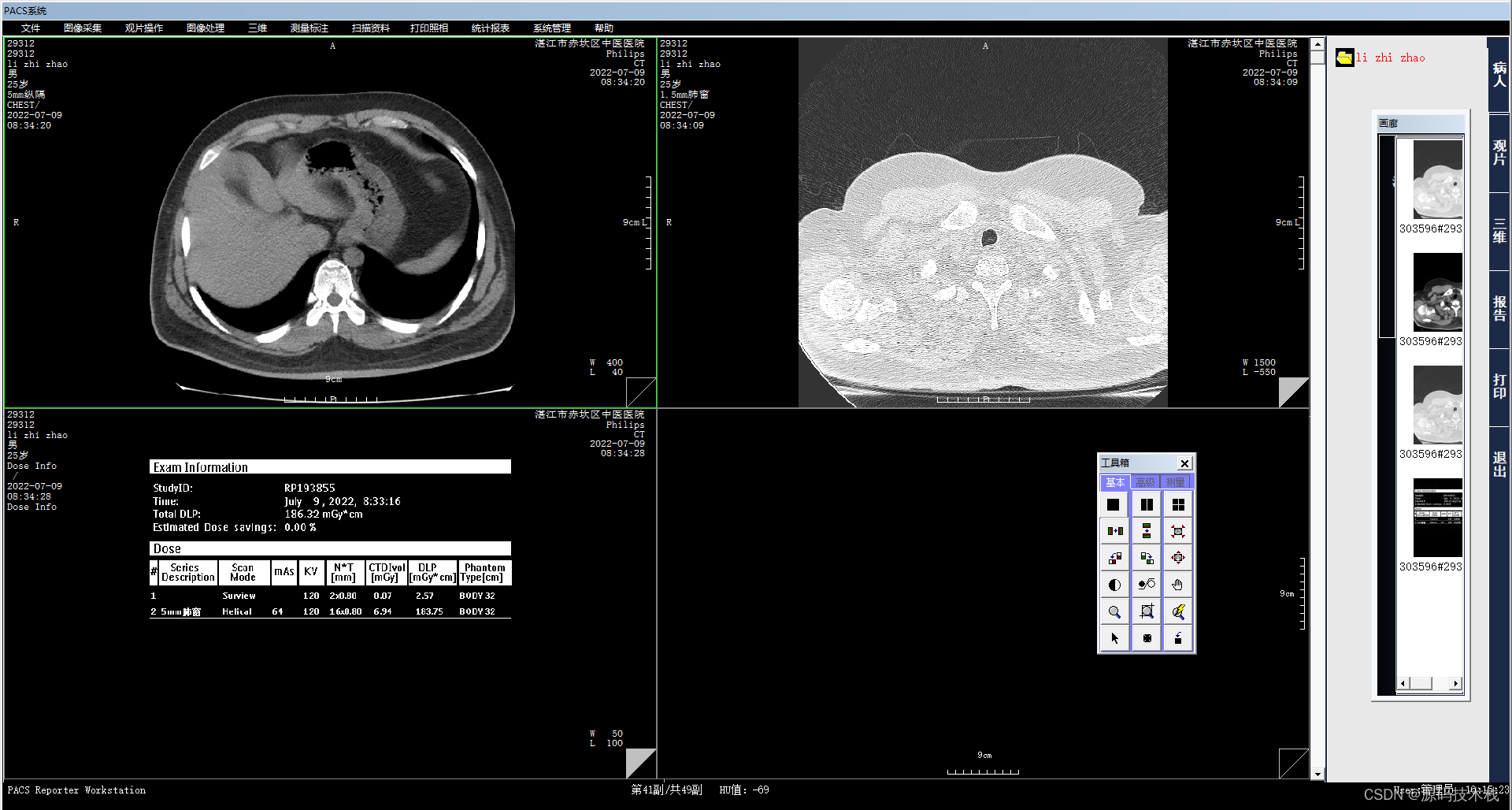Click the horizontal flip image icon
The height and width of the screenshot is (810, 1512).
coord(1114,531)
